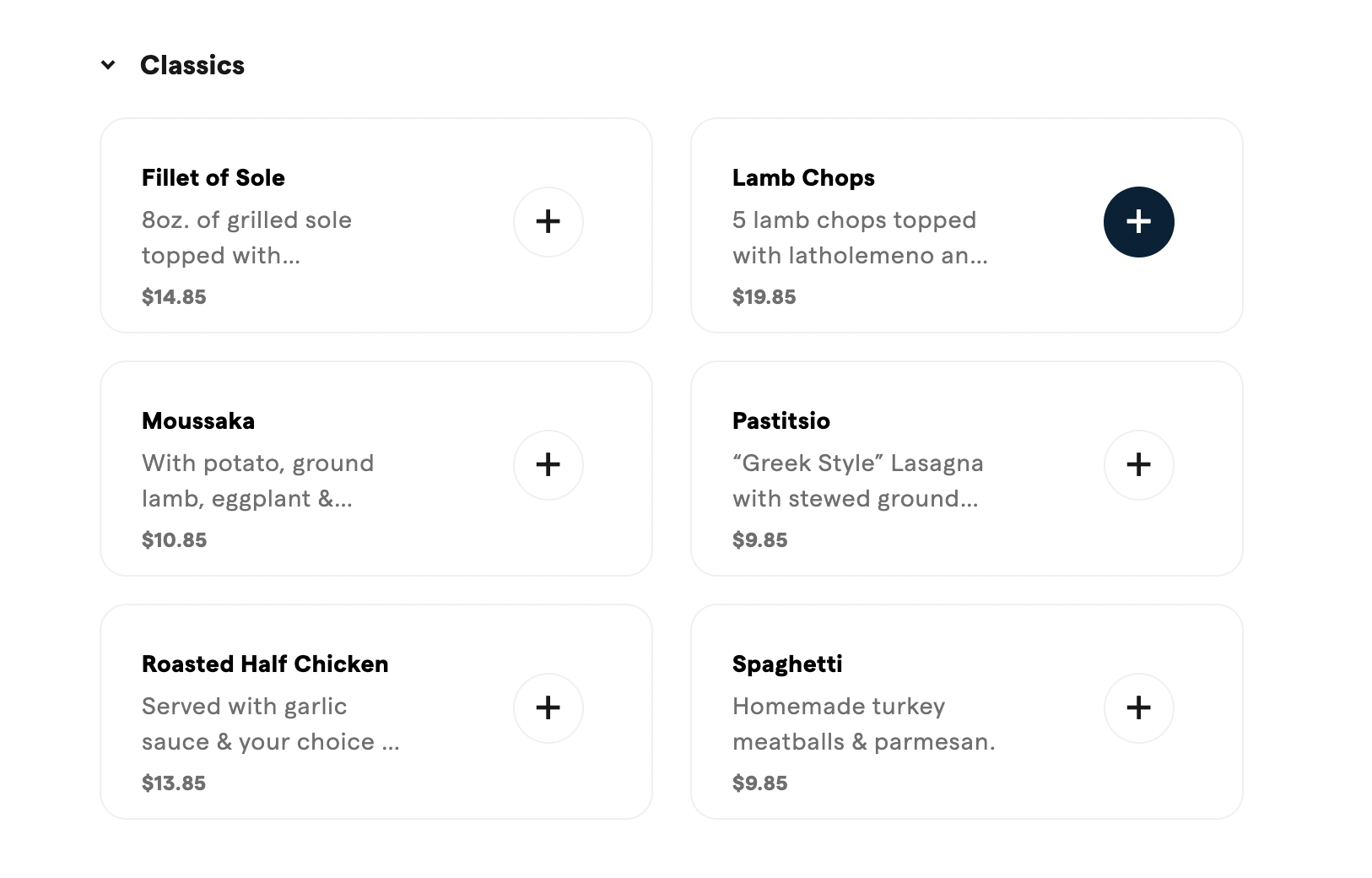
Task: Click the Moussaka item name
Action: tap(197, 420)
